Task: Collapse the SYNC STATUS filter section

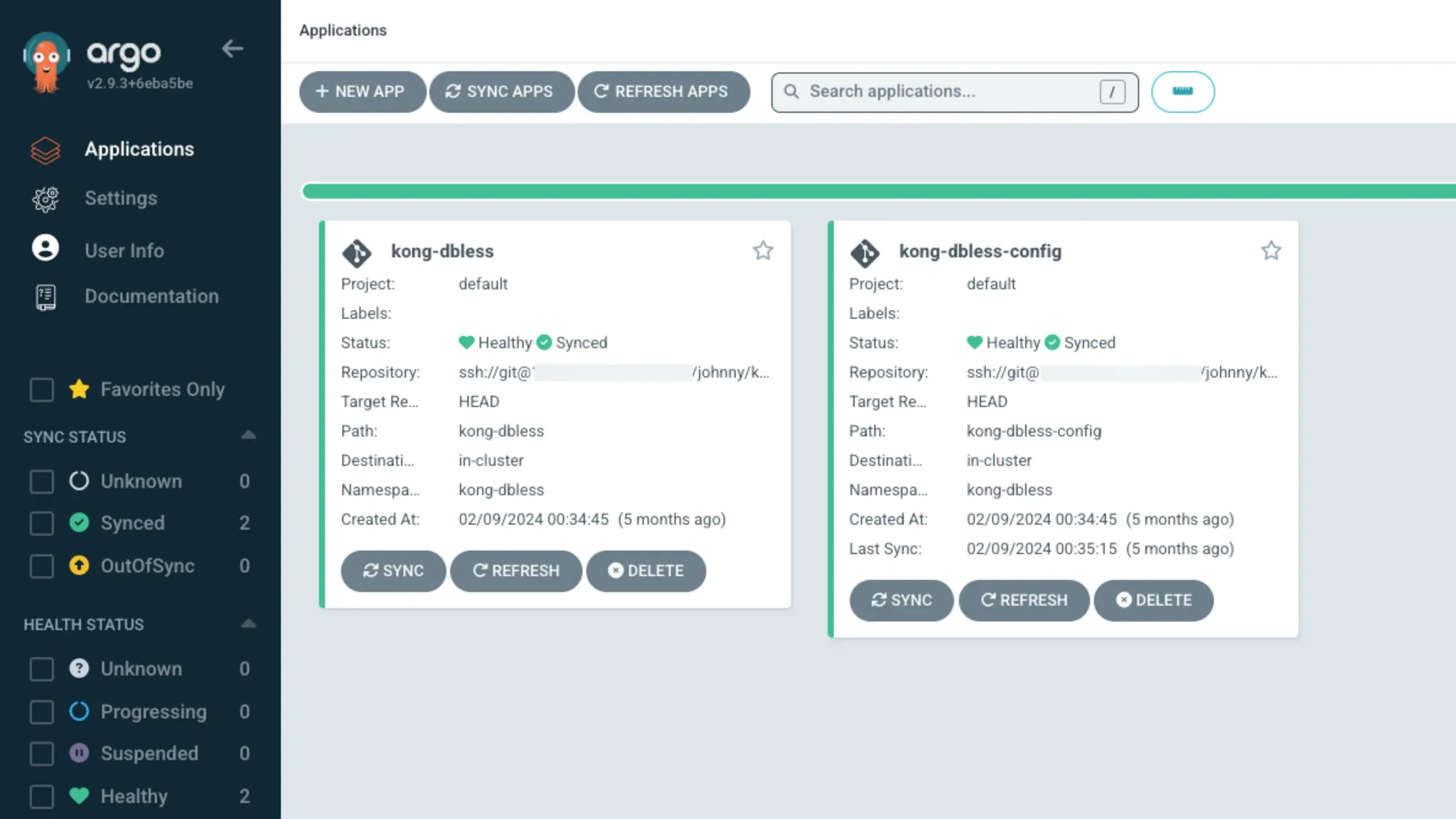Action: tap(248, 436)
